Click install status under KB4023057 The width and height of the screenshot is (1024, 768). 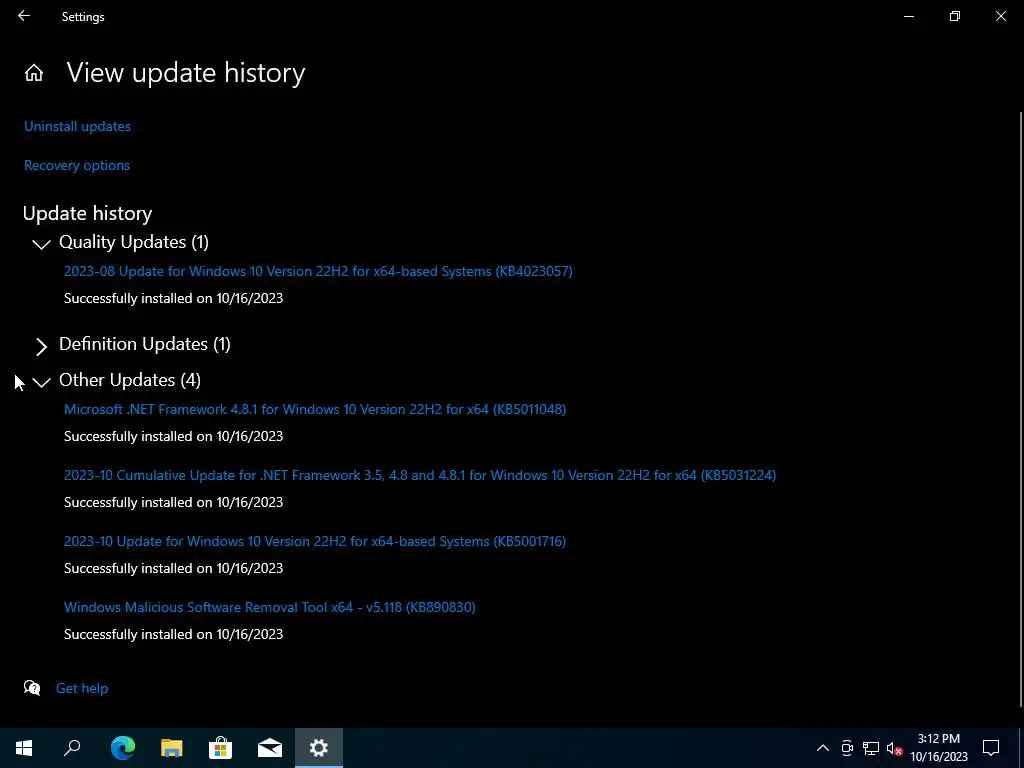pyautogui.click(x=174, y=298)
